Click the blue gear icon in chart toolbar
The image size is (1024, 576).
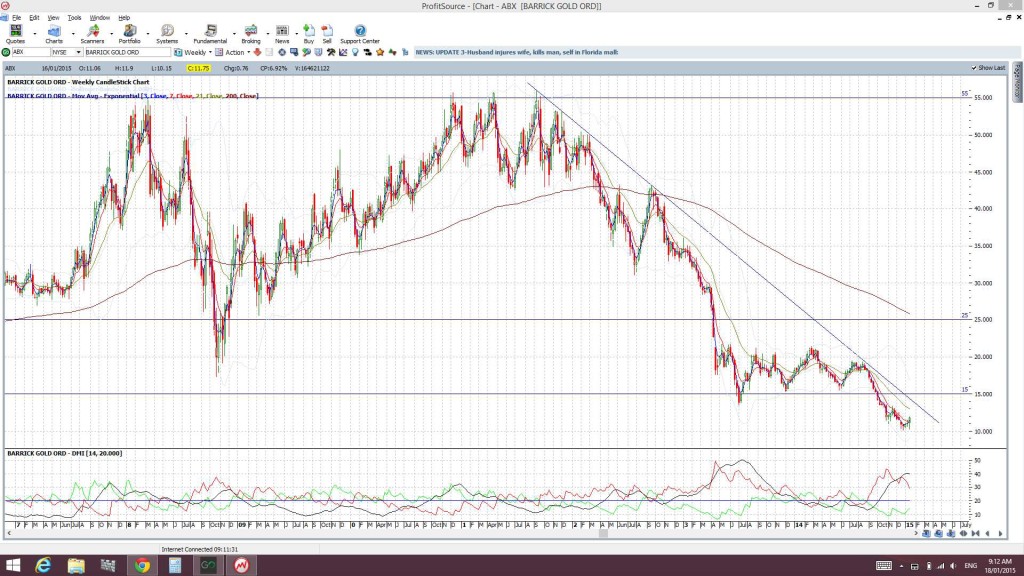[282, 52]
